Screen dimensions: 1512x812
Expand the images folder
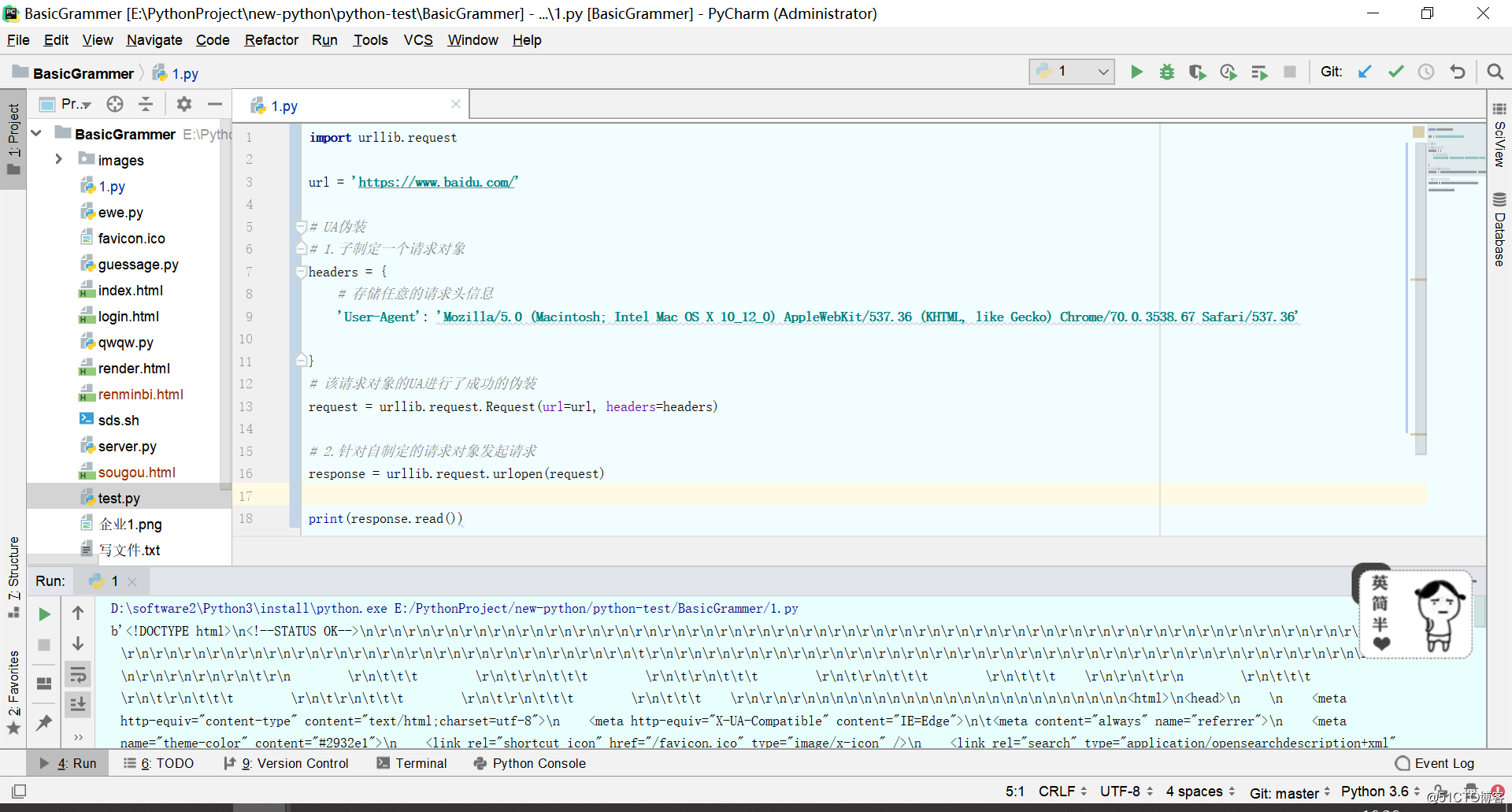pos(59,159)
